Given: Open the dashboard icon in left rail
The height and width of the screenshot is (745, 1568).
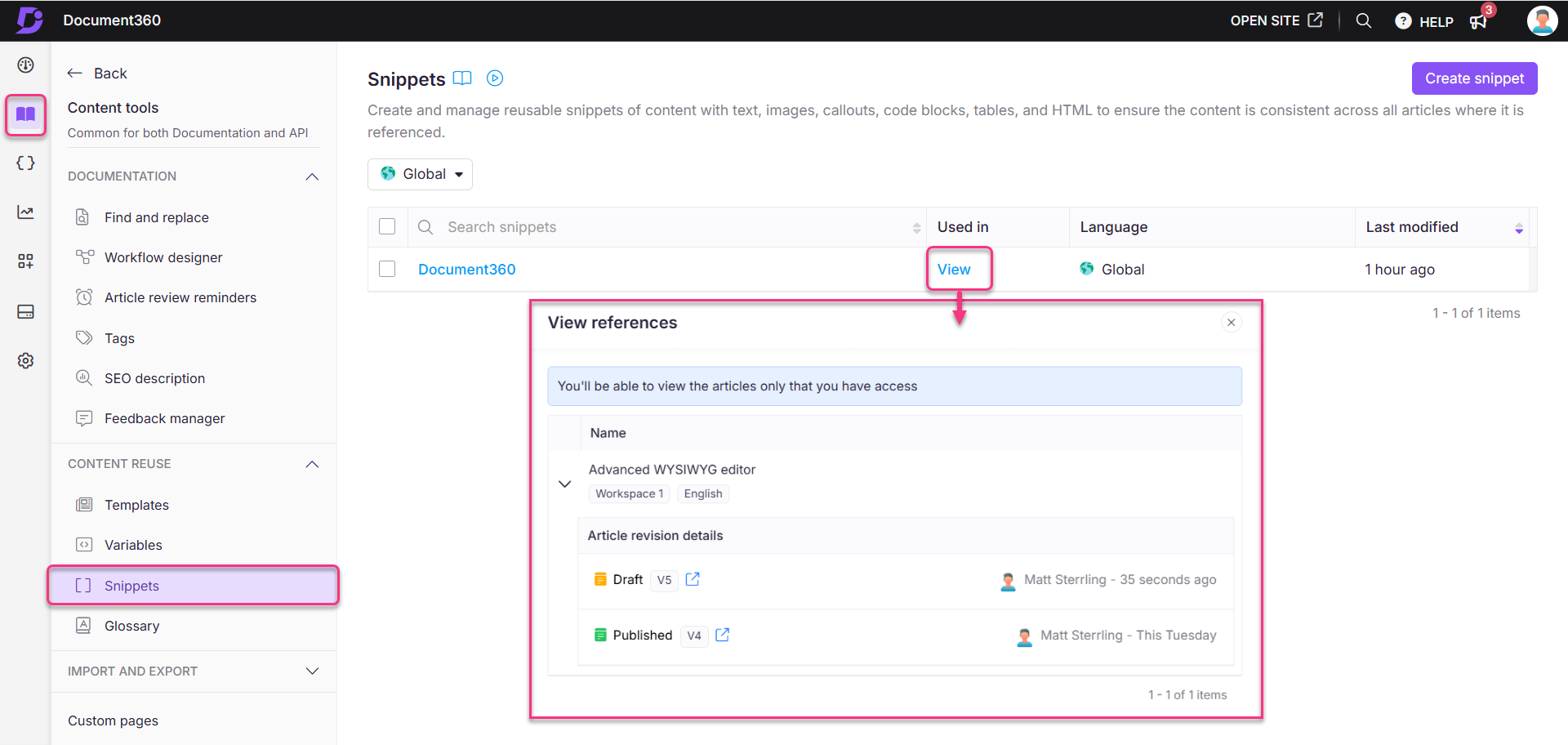Looking at the screenshot, I should pyautogui.click(x=25, y=65).
